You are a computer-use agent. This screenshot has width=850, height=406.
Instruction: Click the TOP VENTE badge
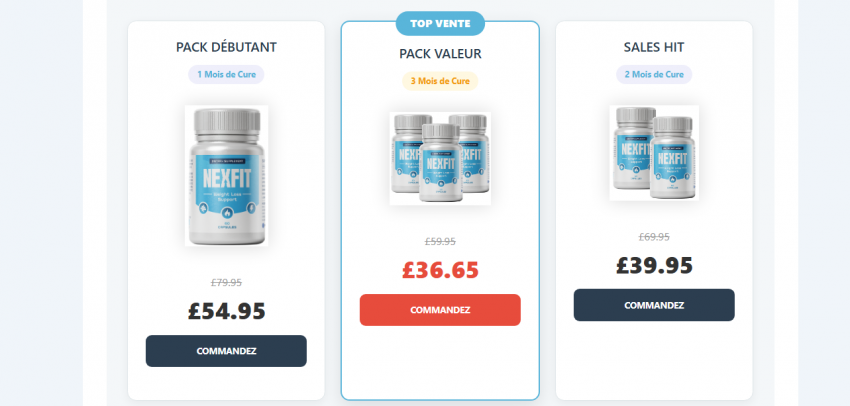440,24
